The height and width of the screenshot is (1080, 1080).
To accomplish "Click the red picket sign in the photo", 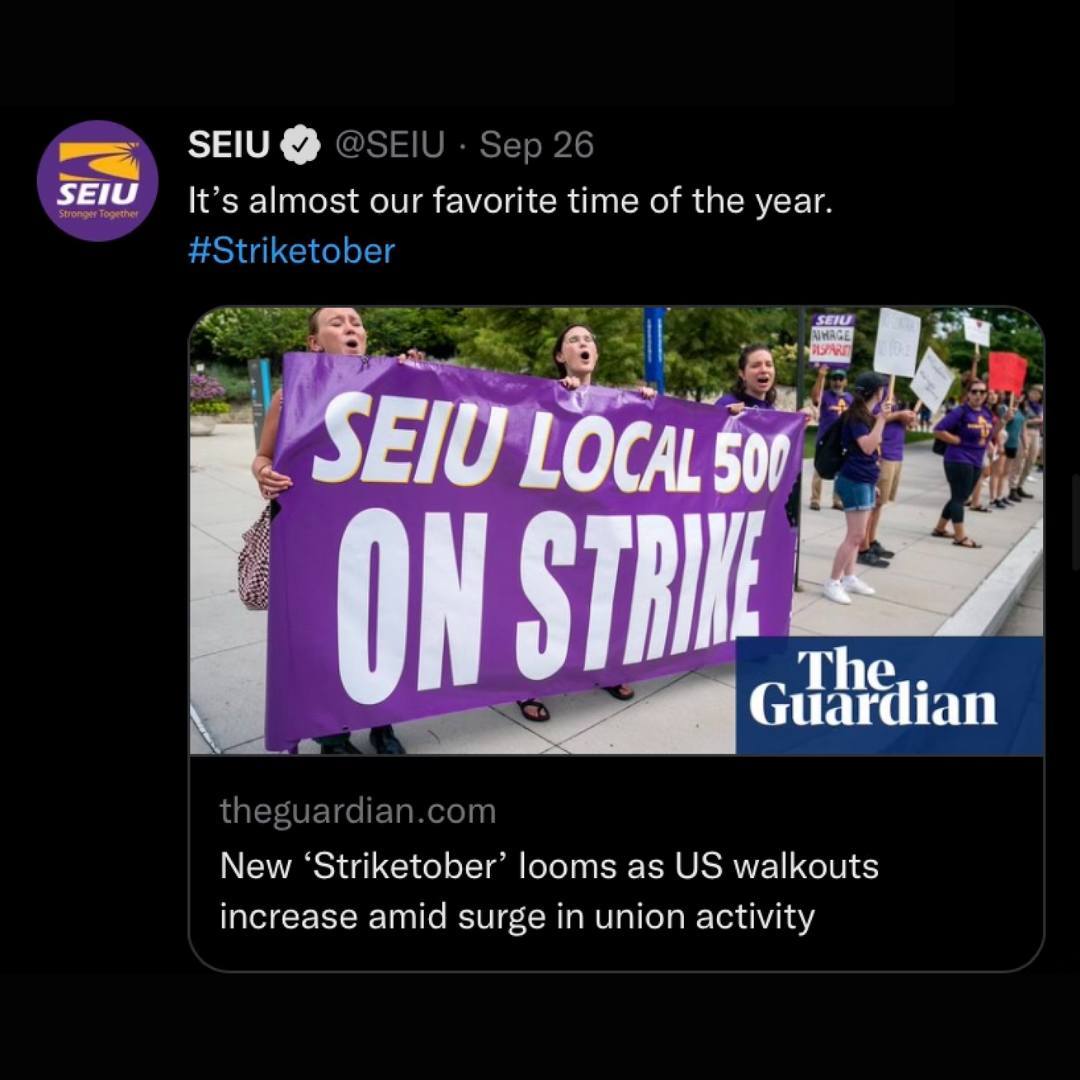I will [1007, 373].
